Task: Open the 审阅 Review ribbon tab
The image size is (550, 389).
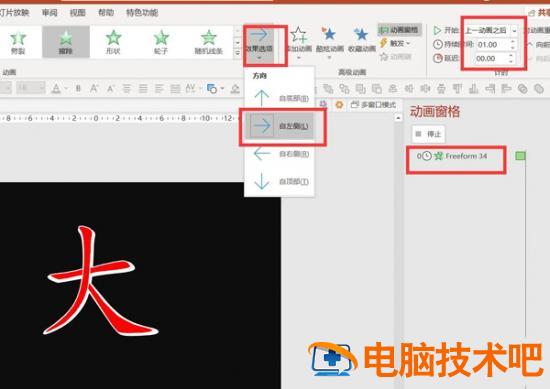Action: pos(49,13)
